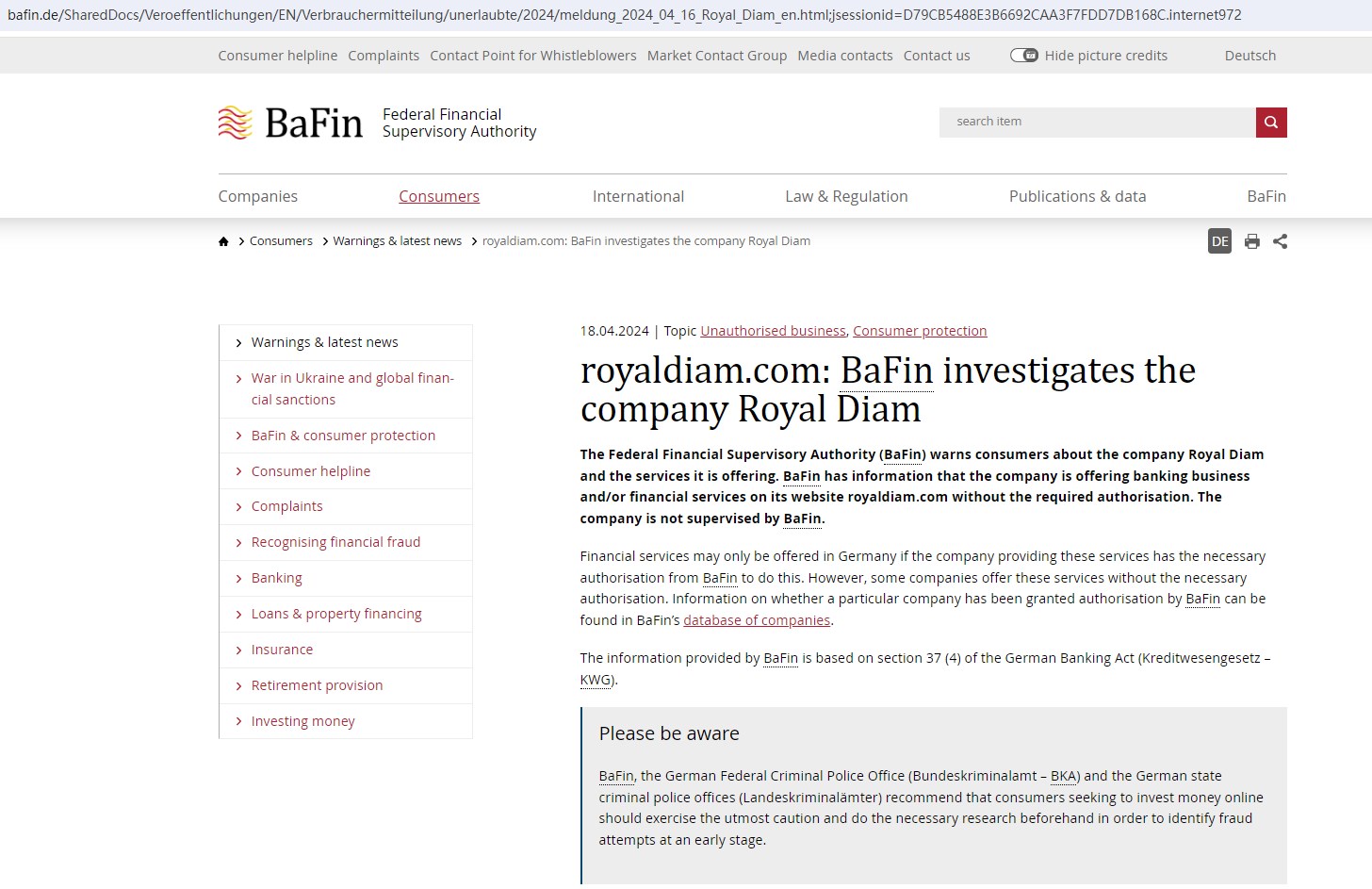Click the Please be aware heading

669,733
